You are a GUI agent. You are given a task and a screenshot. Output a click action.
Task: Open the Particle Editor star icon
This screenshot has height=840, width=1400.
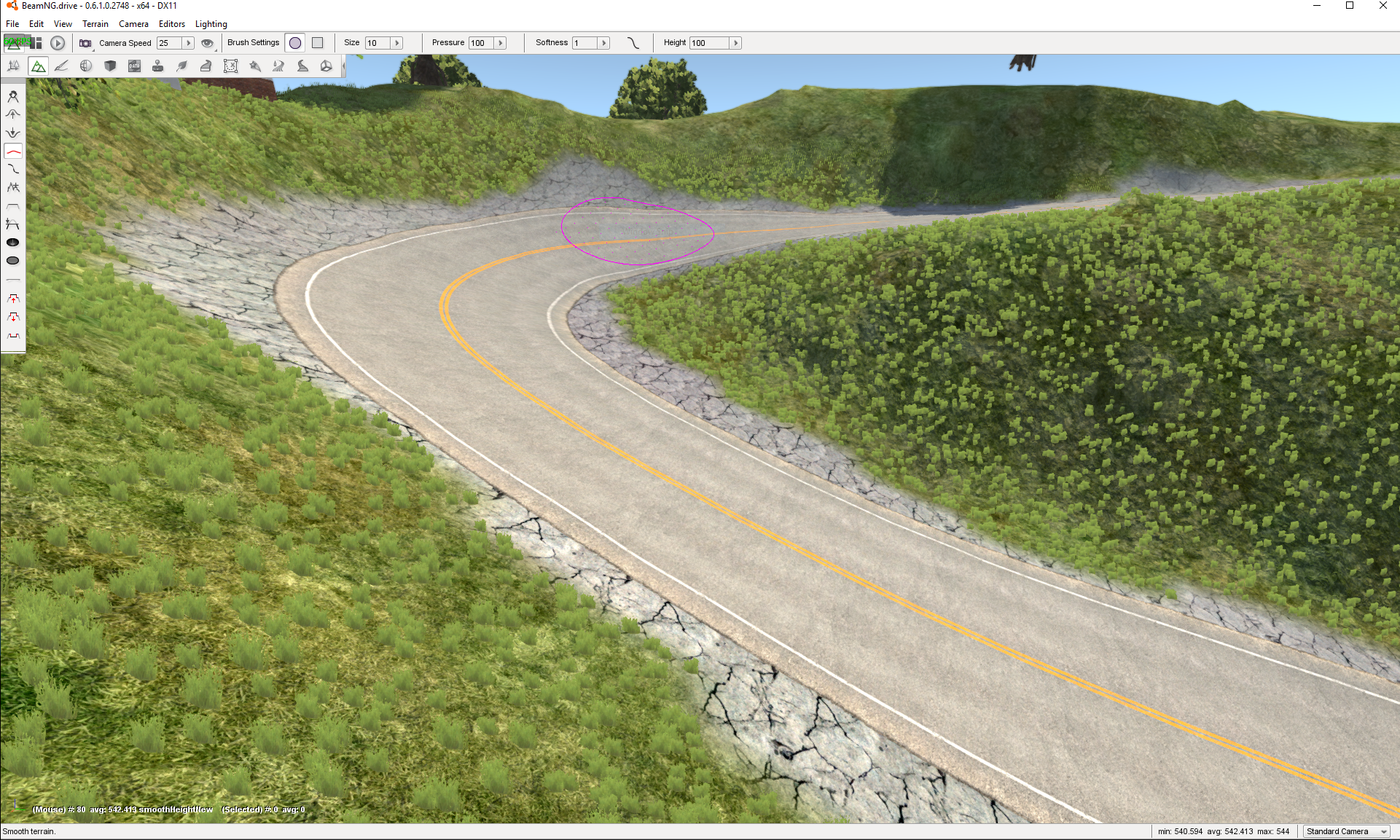click(x=254, y=66)
